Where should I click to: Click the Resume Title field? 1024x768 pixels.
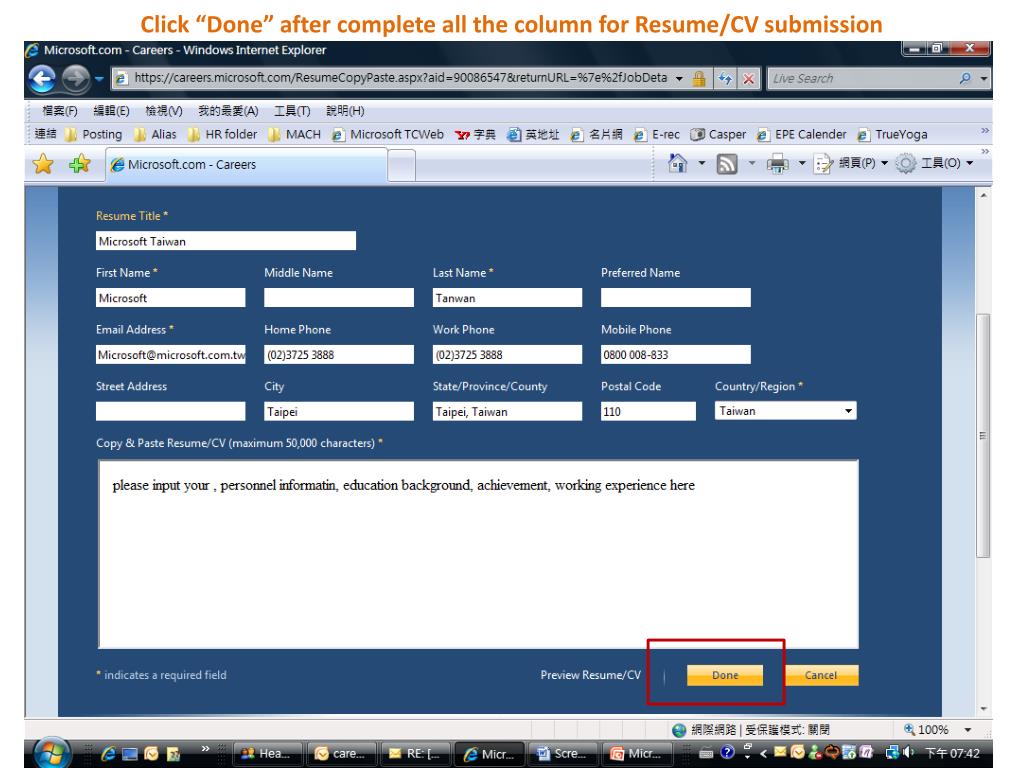pyautogui.click(x=226, y=241)
